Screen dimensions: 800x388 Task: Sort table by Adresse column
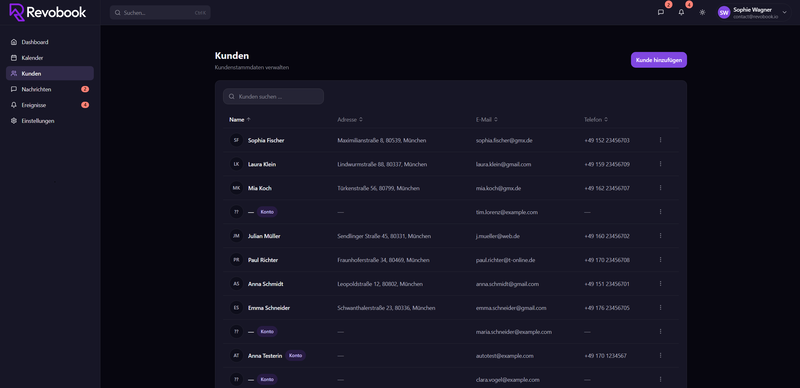pyautogui.click(x=350, y=119)
